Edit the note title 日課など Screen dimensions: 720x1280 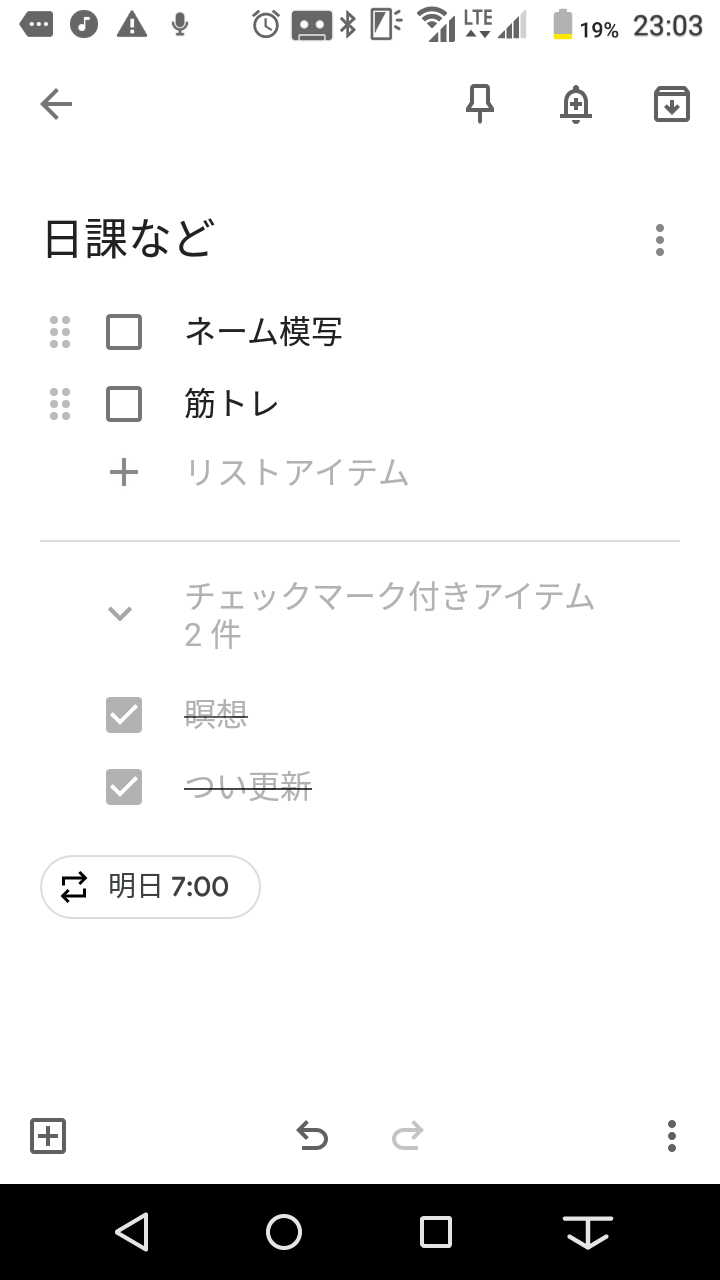[130, 240]
